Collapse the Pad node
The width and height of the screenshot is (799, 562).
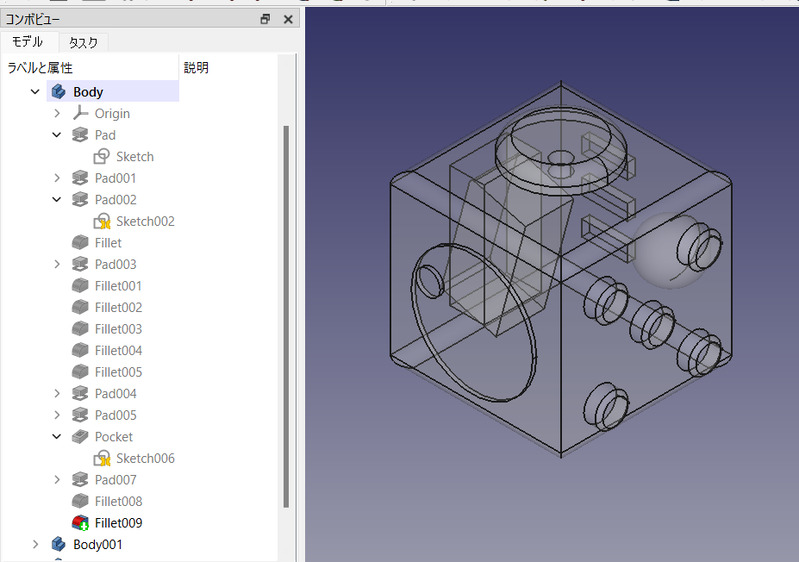(x=57, y=135)
